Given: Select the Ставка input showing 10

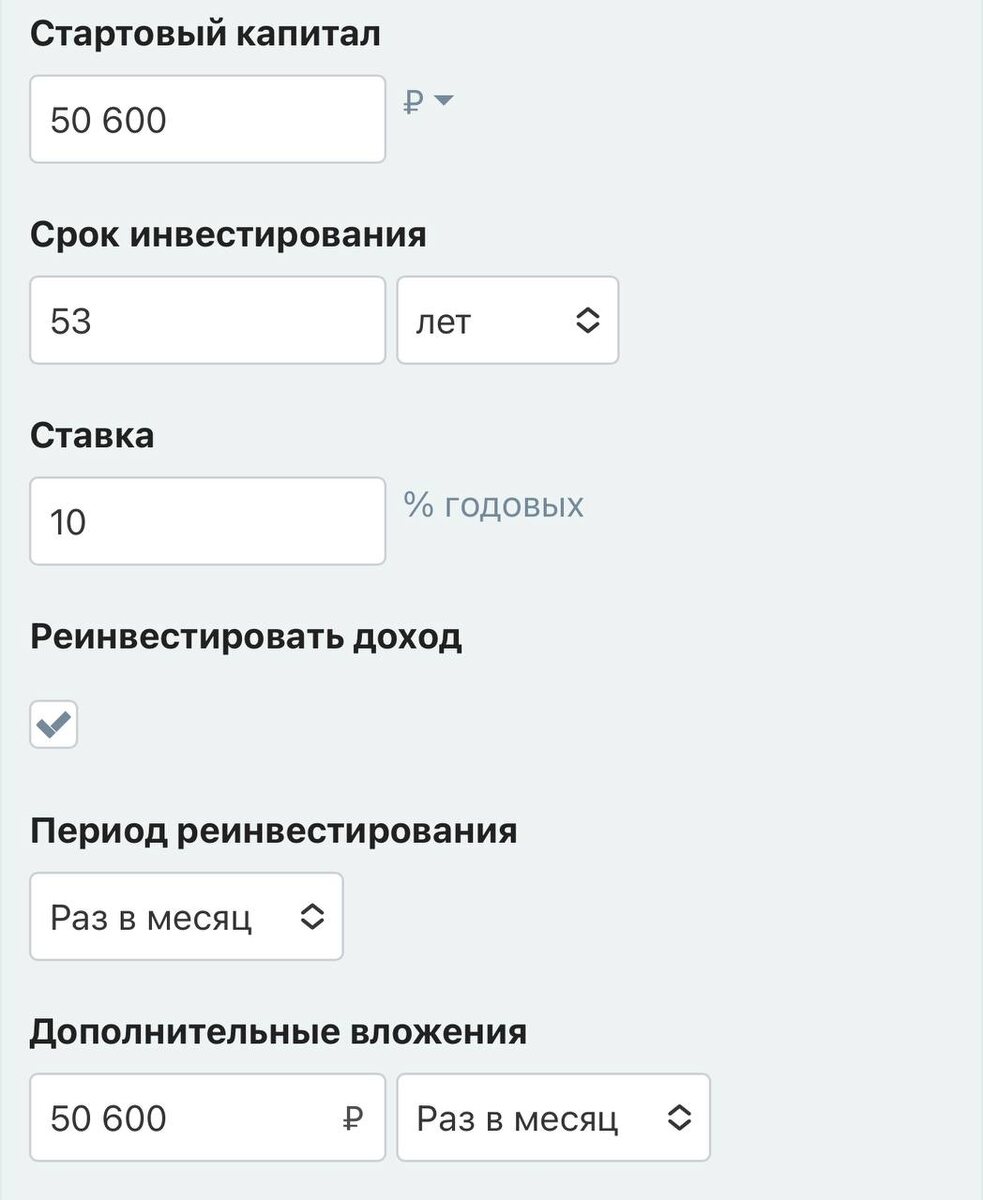Looking at the screenshot, I should tap(207, 520).
